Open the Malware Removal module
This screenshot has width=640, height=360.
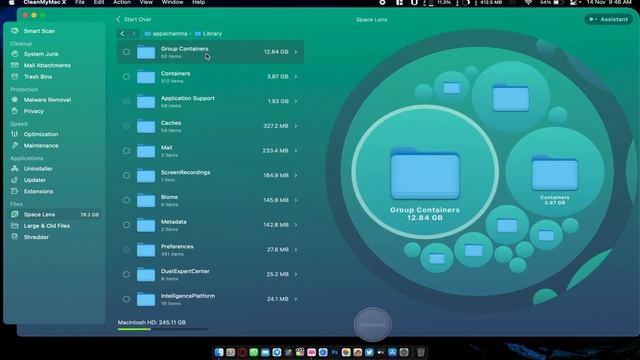click(47, 100)
